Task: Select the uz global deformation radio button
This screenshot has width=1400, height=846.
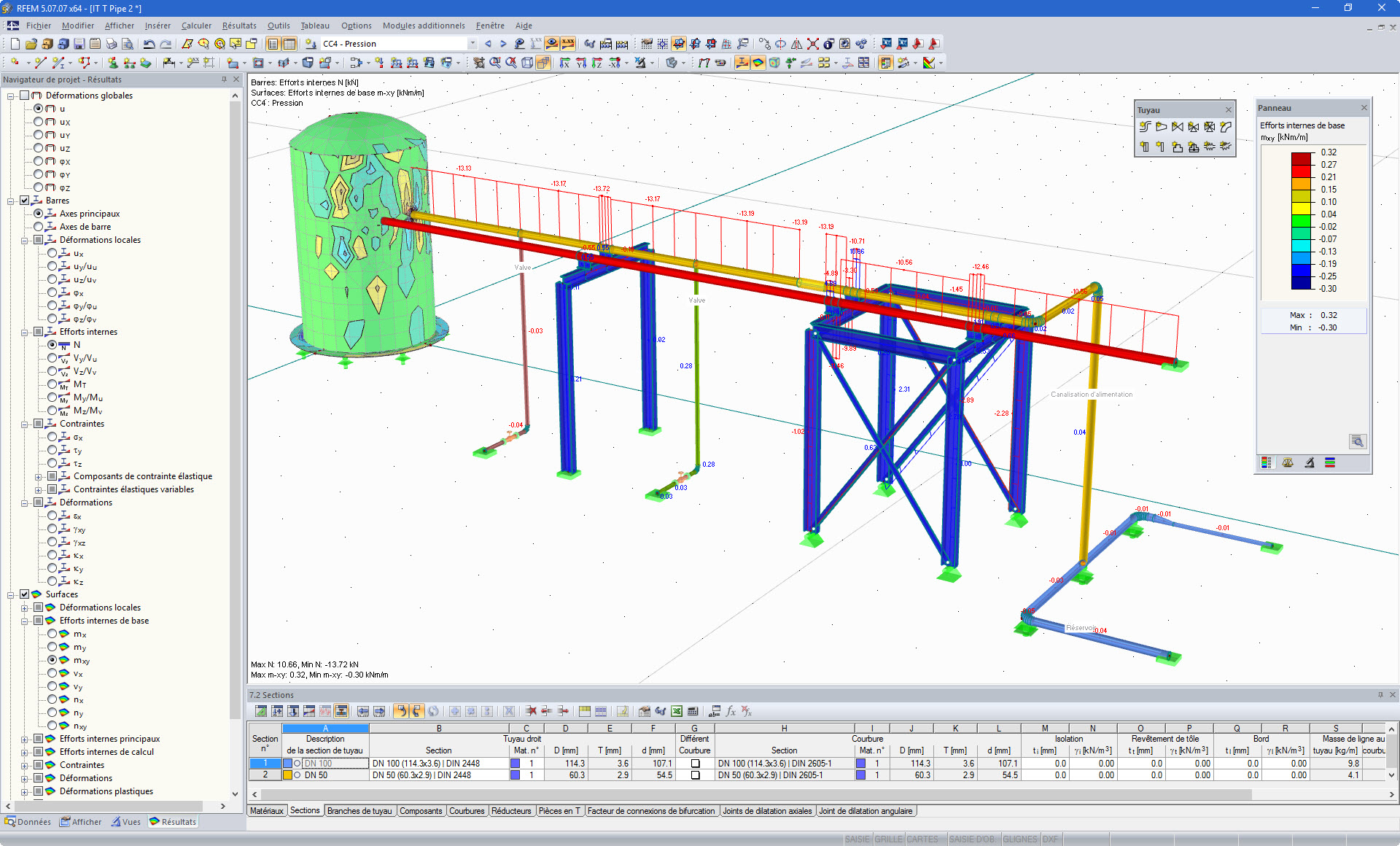Action: pyautogui.click(x=39, y=148)
